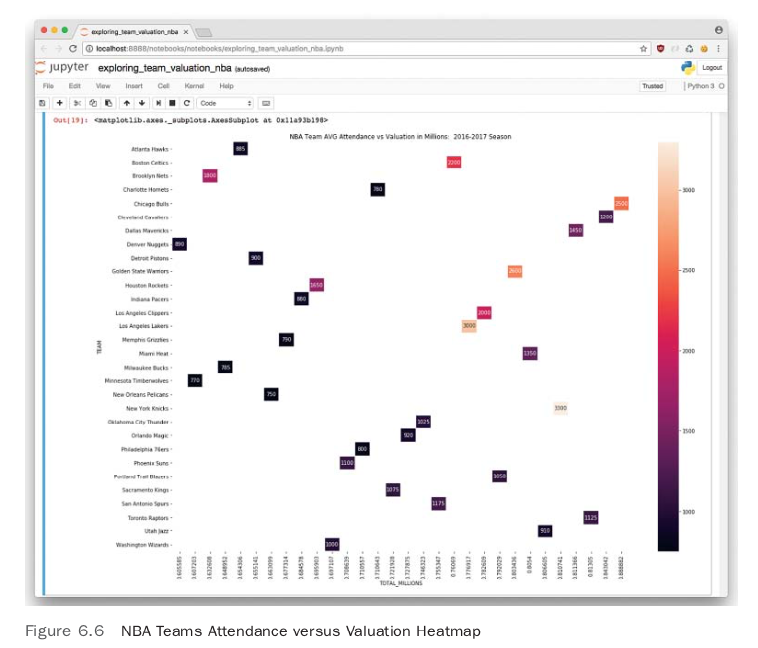Interrupt kernel with the stop icon
This screenshot has height=648, width=758.
(x=172, y=103)
